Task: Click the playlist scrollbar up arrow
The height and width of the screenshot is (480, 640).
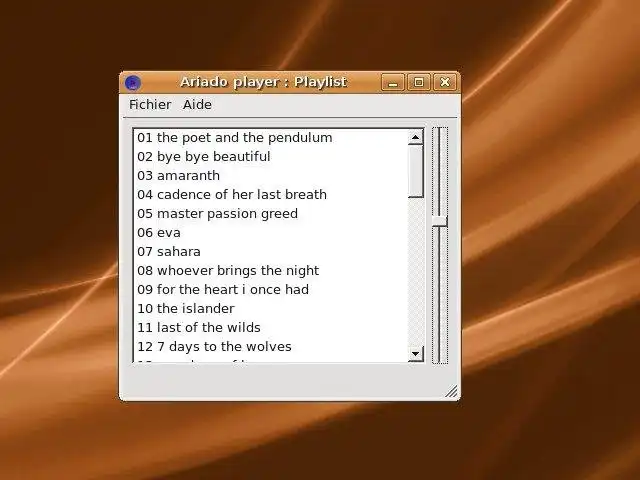Action: pos(416,138)
